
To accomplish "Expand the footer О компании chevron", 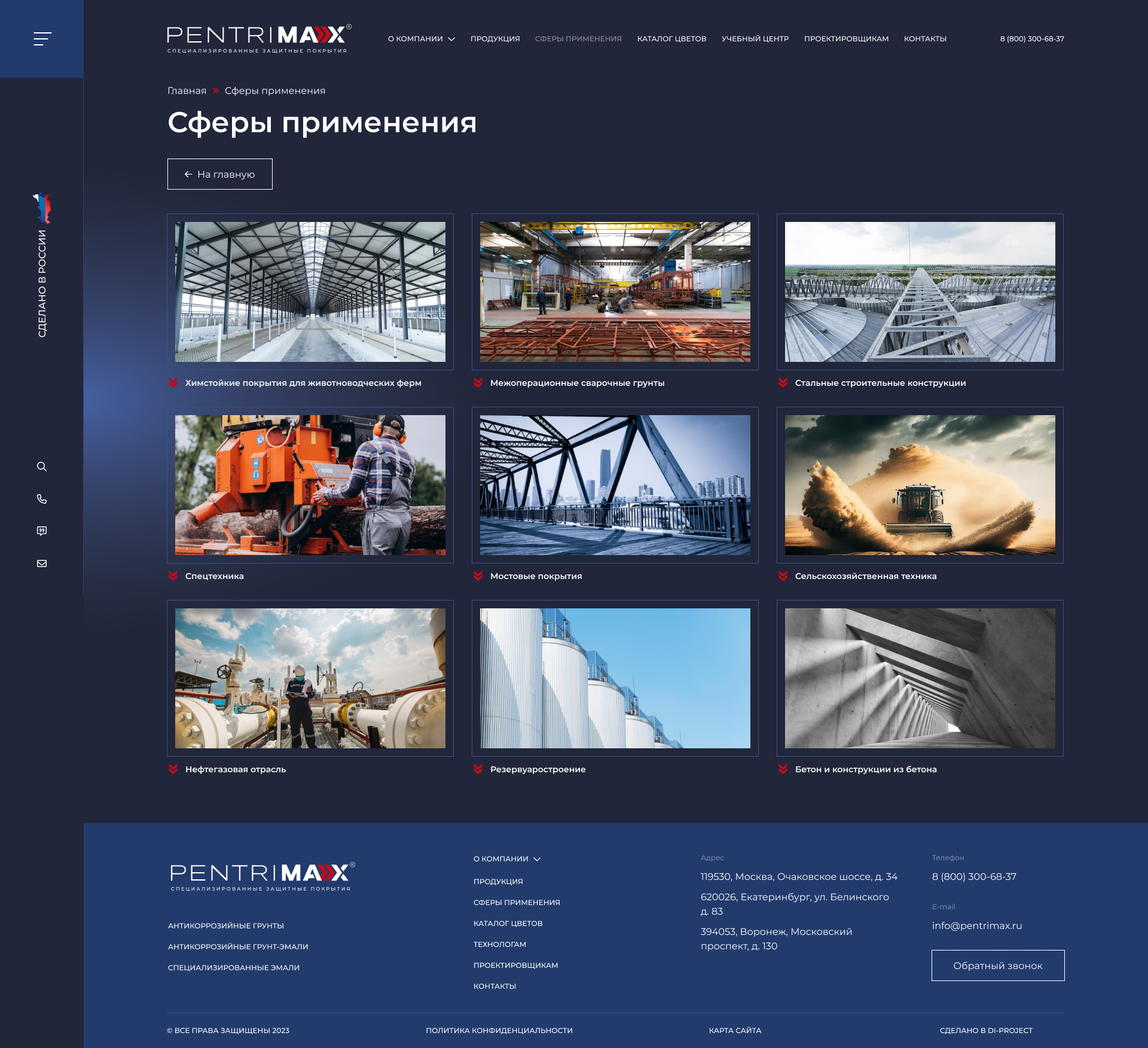I will click(537, 859).
